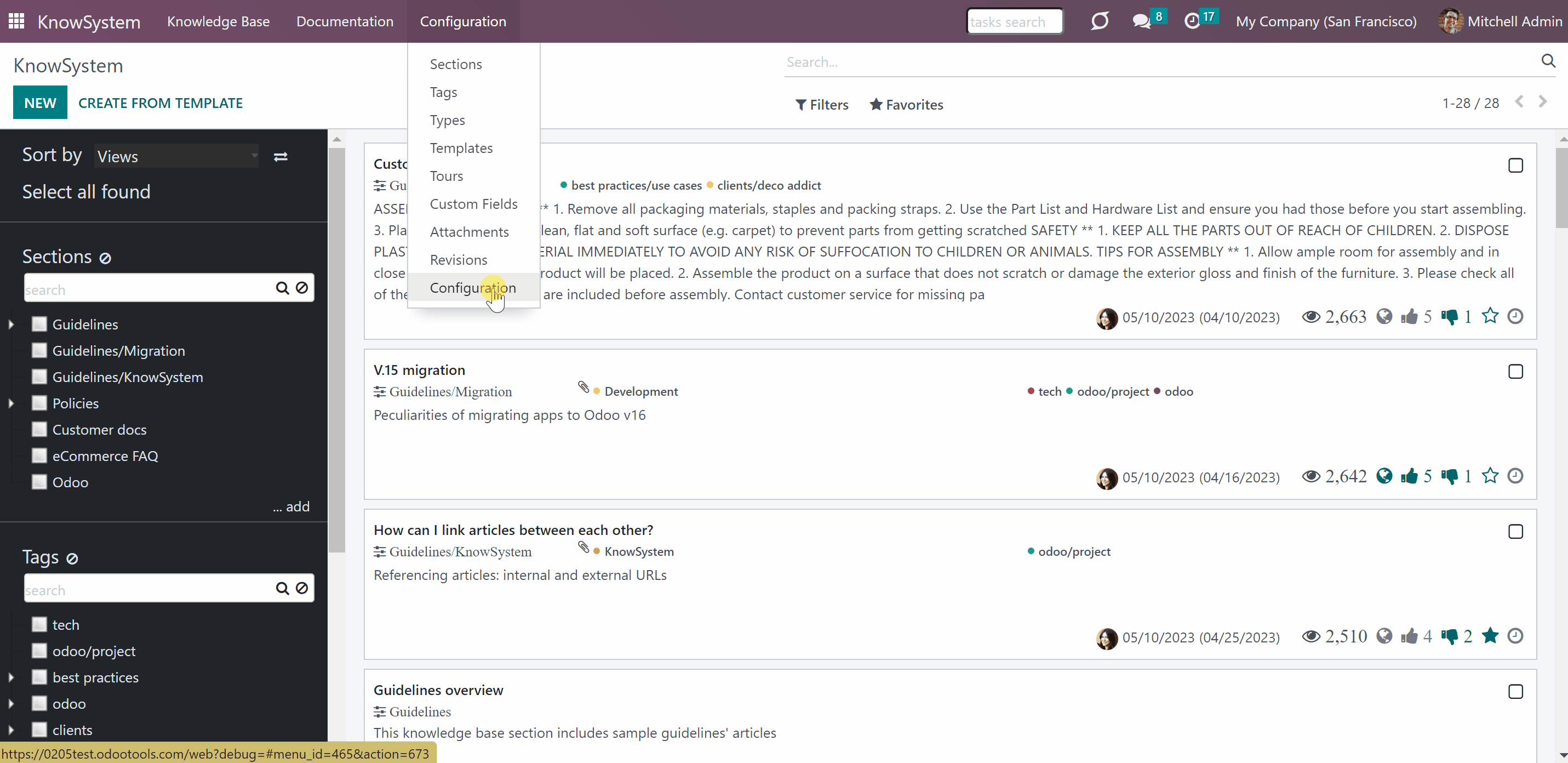This screenshot has width=1568, height=763.
Task: Focus the main Search... field
Action: [x=1160, y=62]
